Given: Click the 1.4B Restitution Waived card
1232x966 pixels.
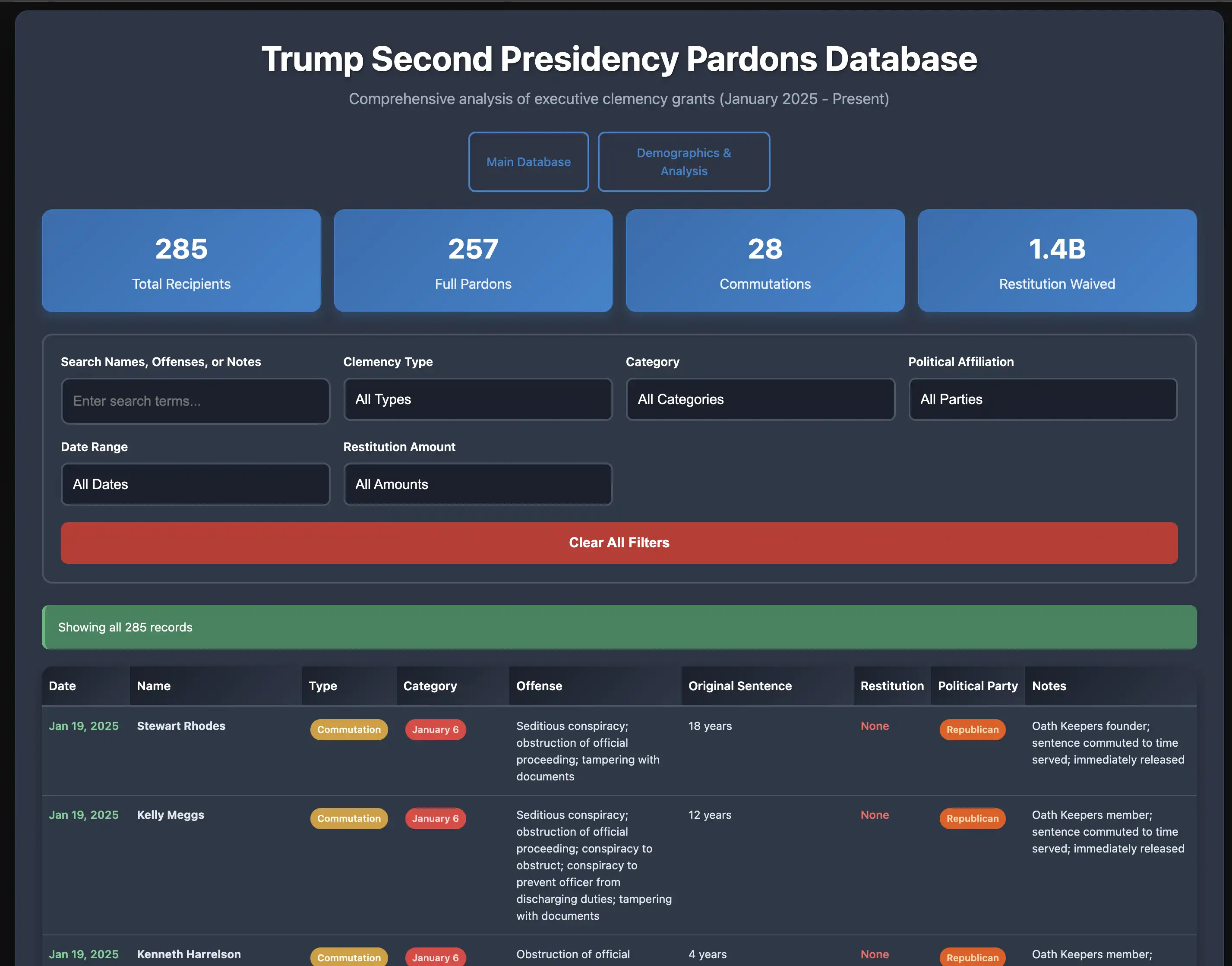Looking at the screenshot, I should pyautogui.click(x=1057, y=261).
